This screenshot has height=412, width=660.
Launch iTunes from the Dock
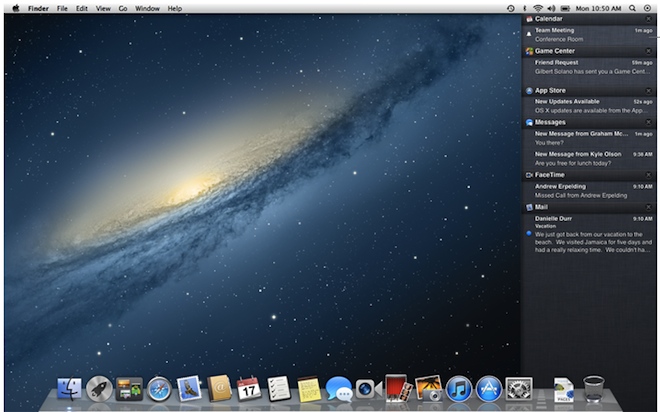coord(459,388)
